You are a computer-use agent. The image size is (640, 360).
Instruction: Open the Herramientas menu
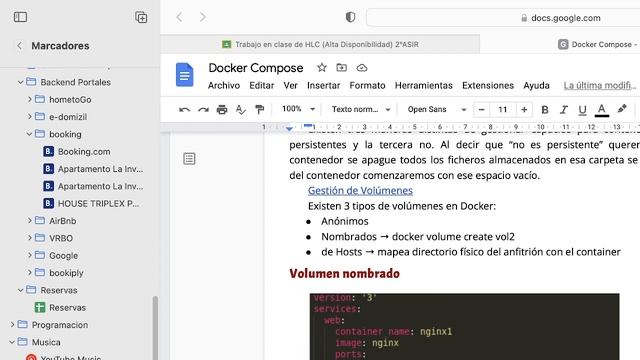(x=424, y=85)
